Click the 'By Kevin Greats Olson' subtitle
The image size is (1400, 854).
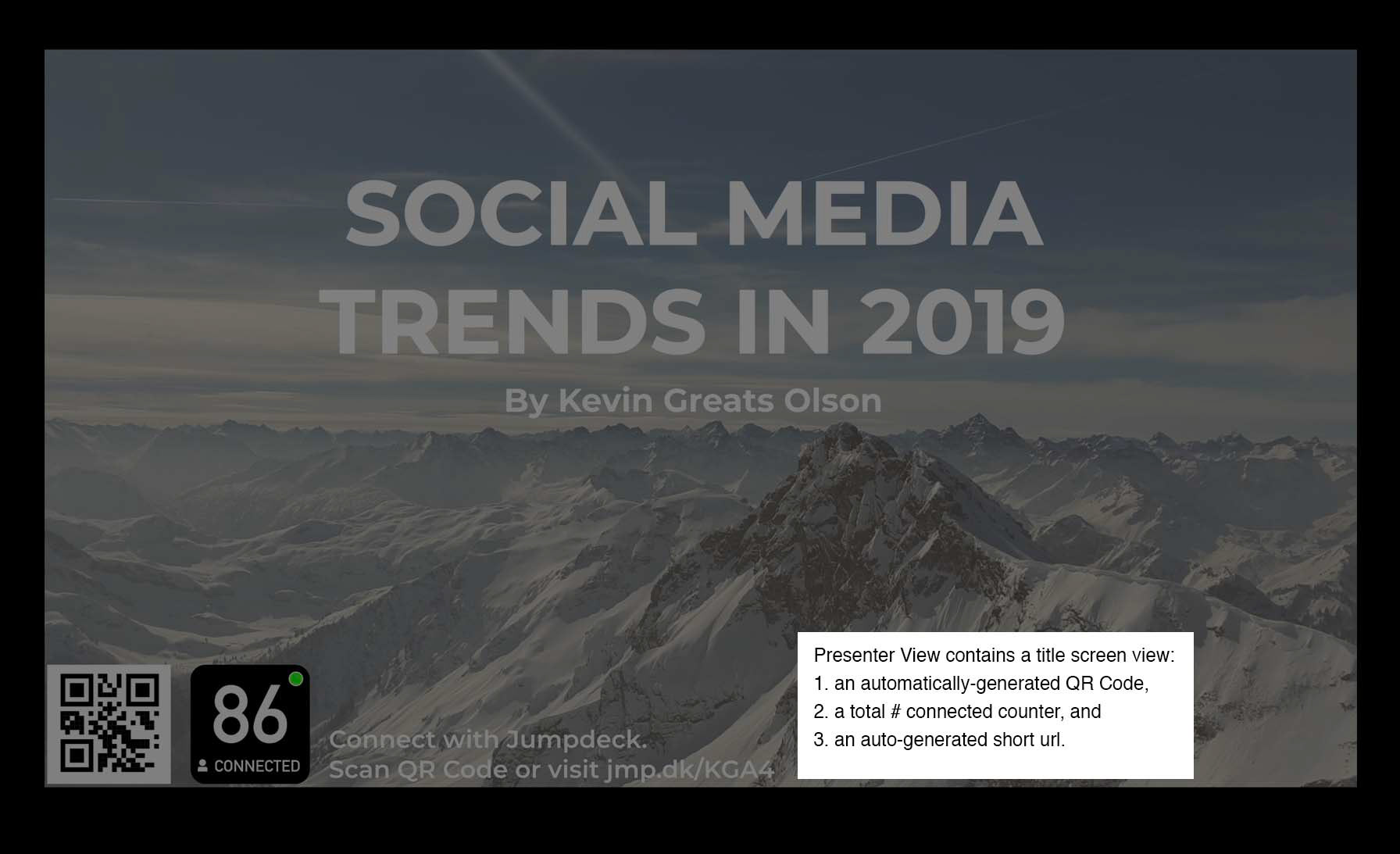[693, 400]
